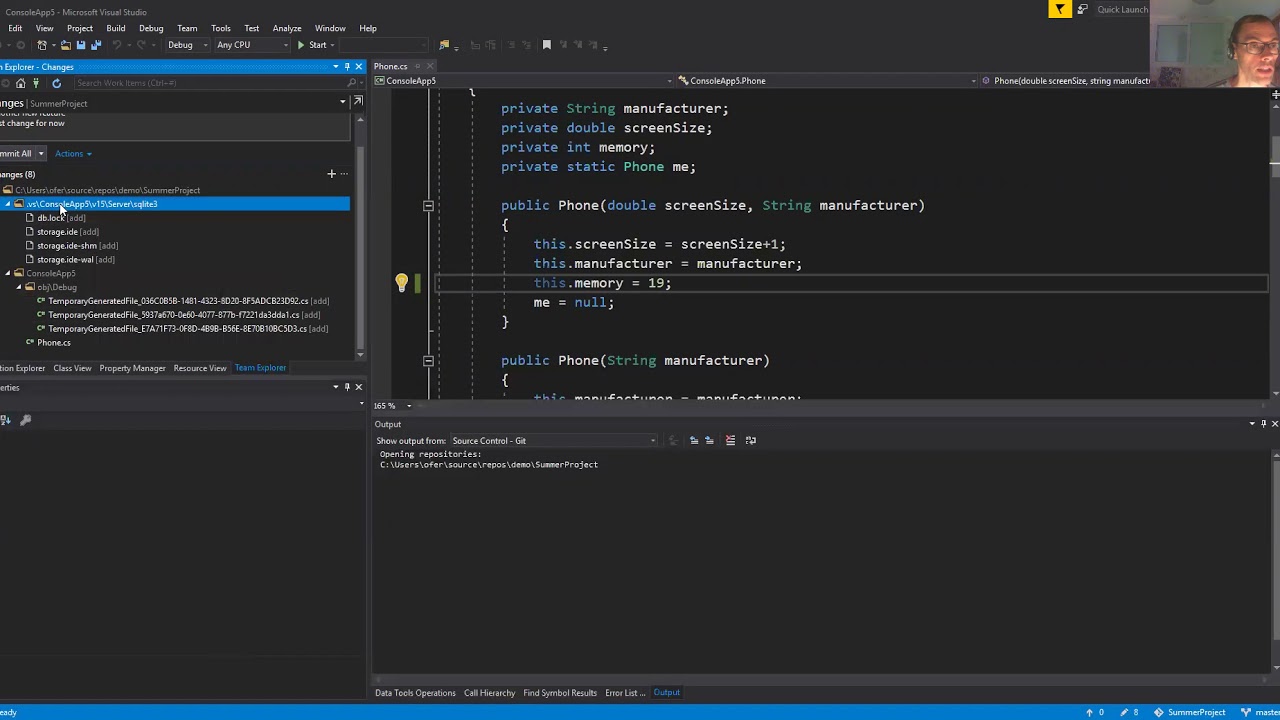The image size is (1280, 720).
Task: Collapse the .vs\ConsoleApp5 sqlite3 folder
Action: tap(7, 204)
